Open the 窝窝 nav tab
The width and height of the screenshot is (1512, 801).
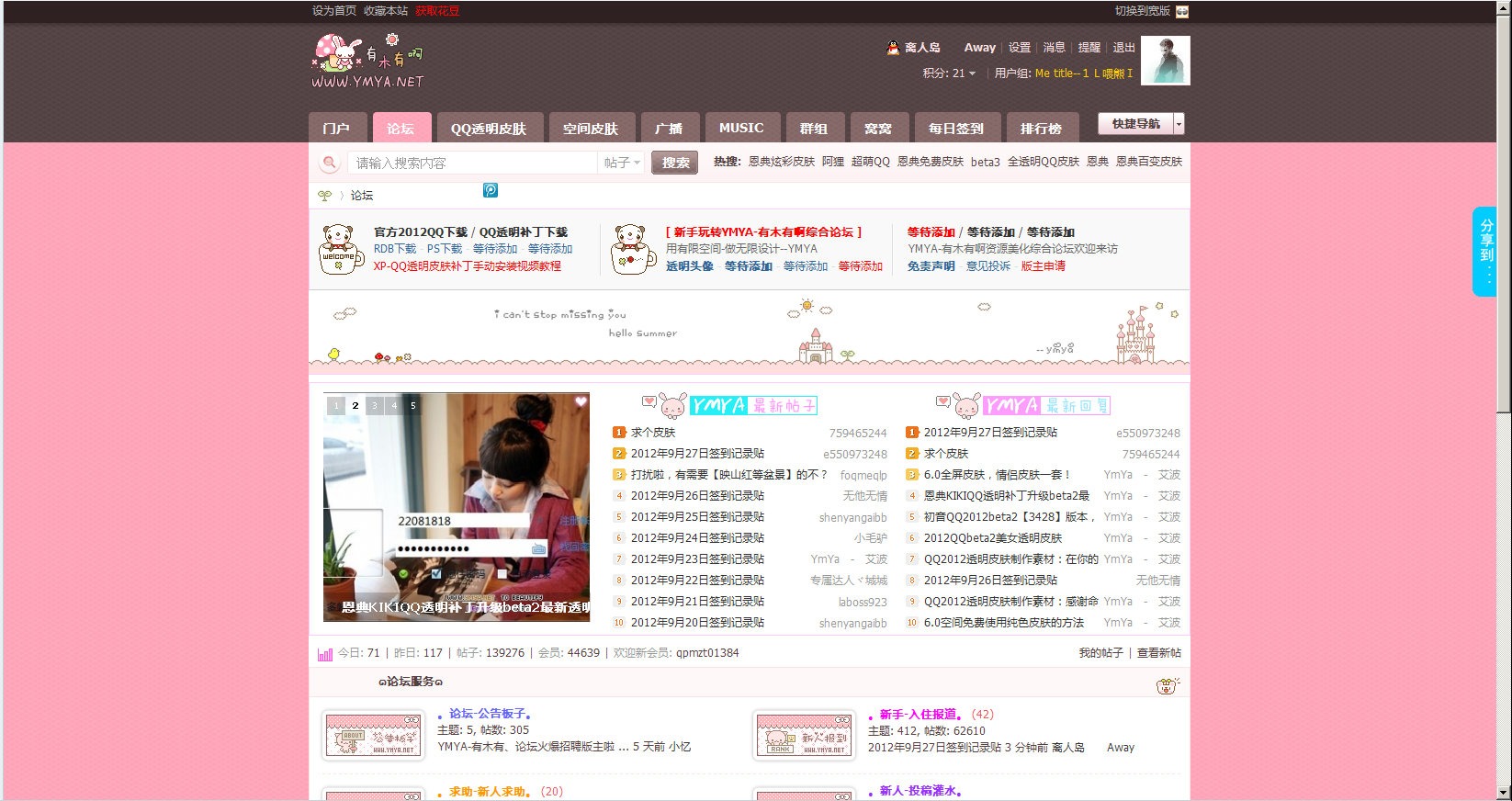(878, 128)
